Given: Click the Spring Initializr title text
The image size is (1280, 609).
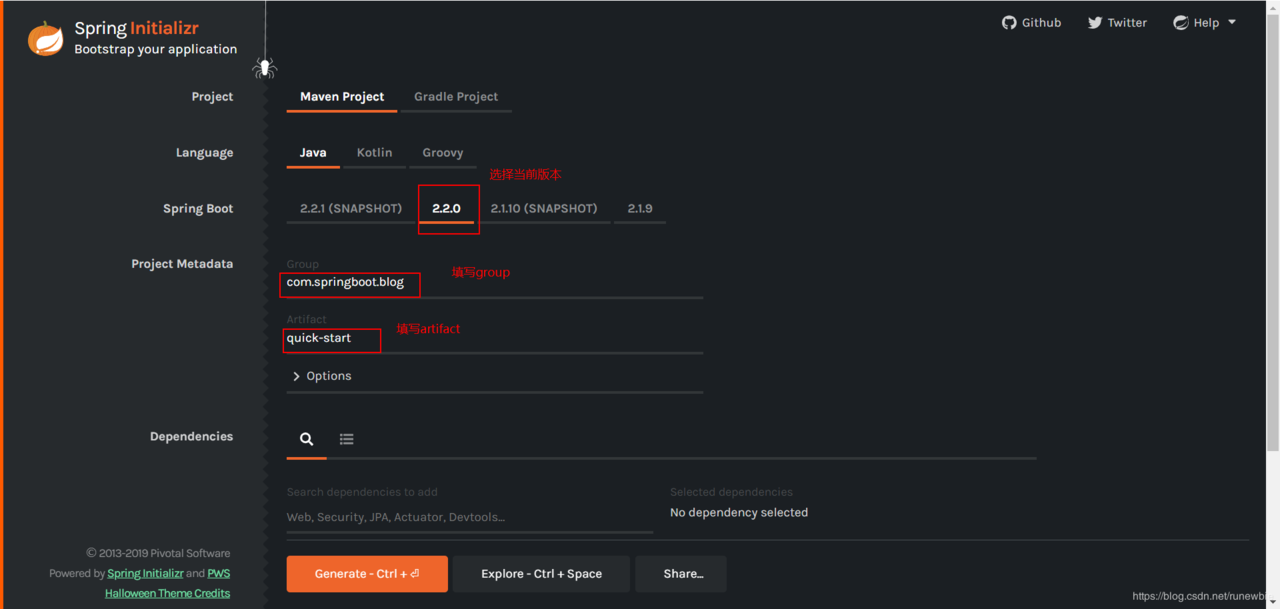Looking at the screenshot, I should (136, 28).
